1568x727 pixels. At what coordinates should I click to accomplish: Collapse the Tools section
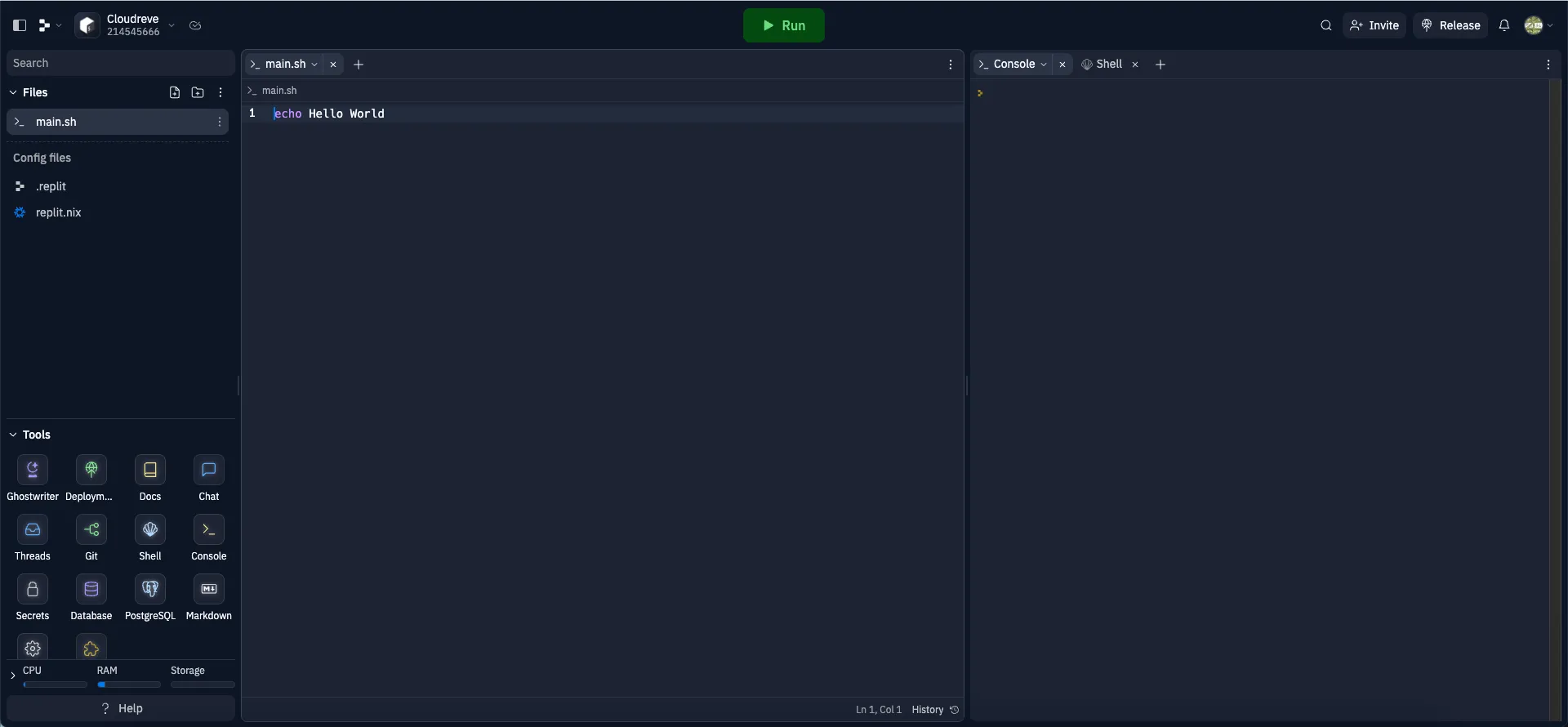pos(13,435)
